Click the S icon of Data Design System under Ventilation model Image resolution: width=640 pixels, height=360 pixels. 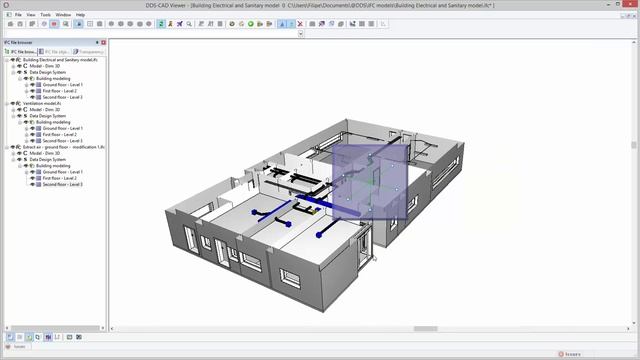coord(25,116)
